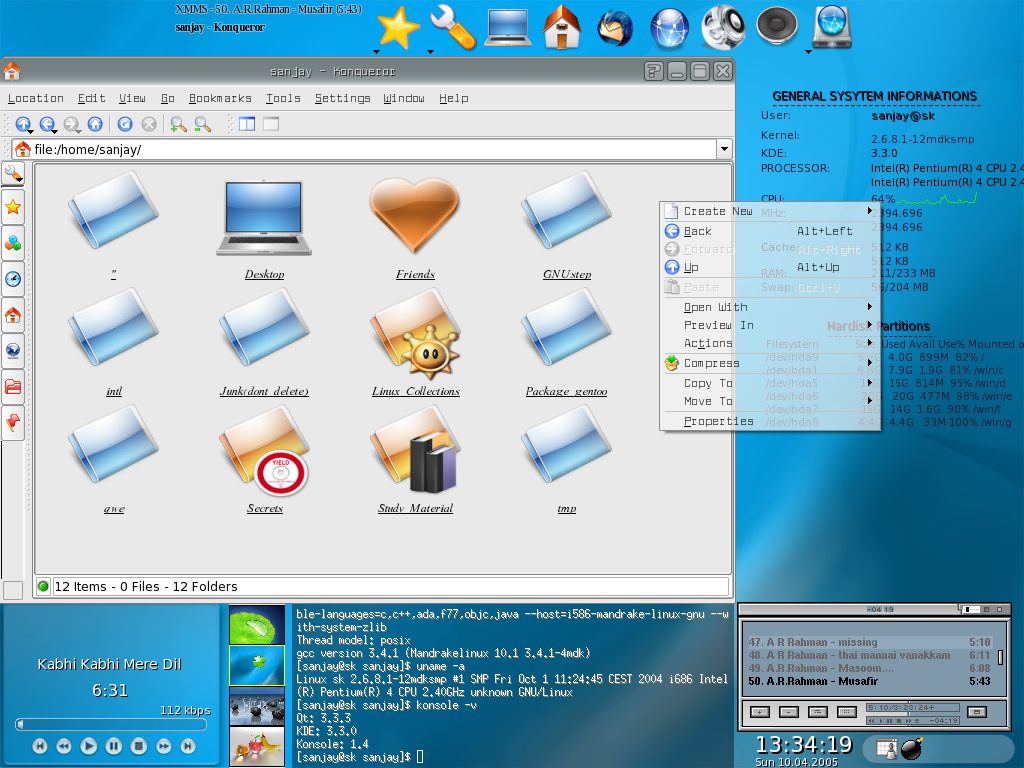Image resolution: width=1024 pixels, height=768 pixels.
Task: Click the pause button in media player
Action: pos(114,746)
